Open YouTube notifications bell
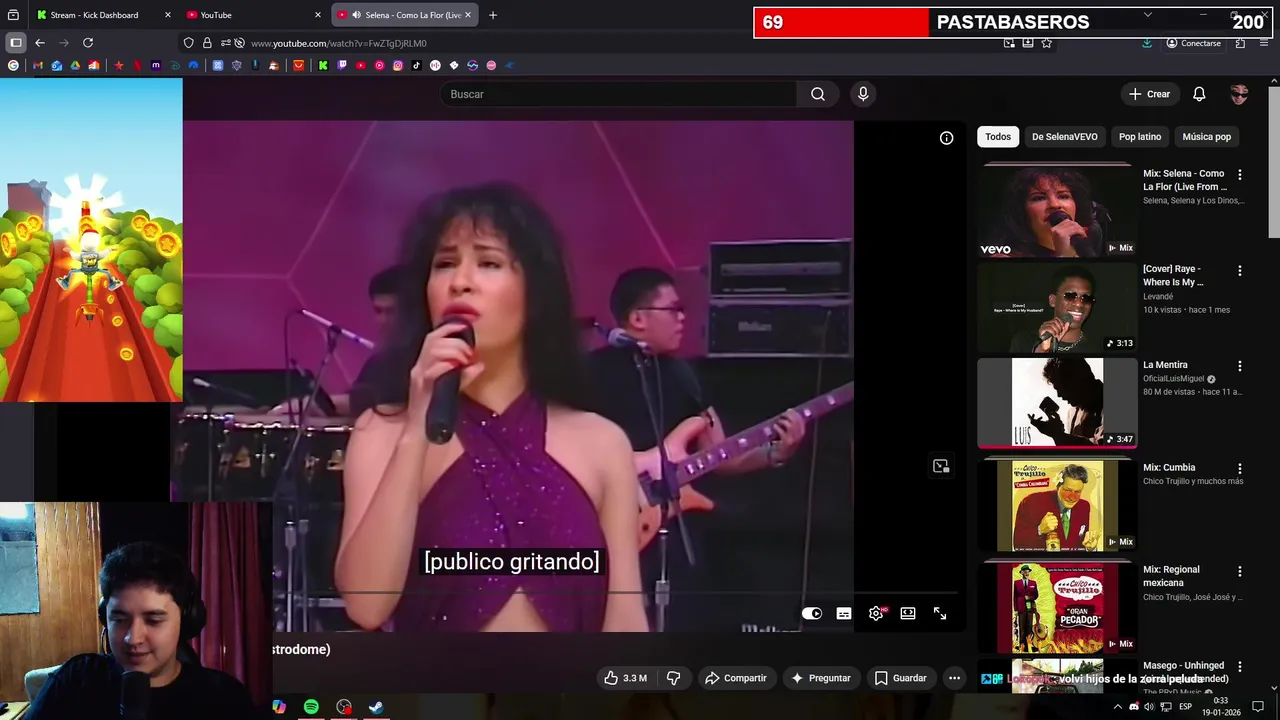The image size is (1280, 720). click(x=1199, y=94)
